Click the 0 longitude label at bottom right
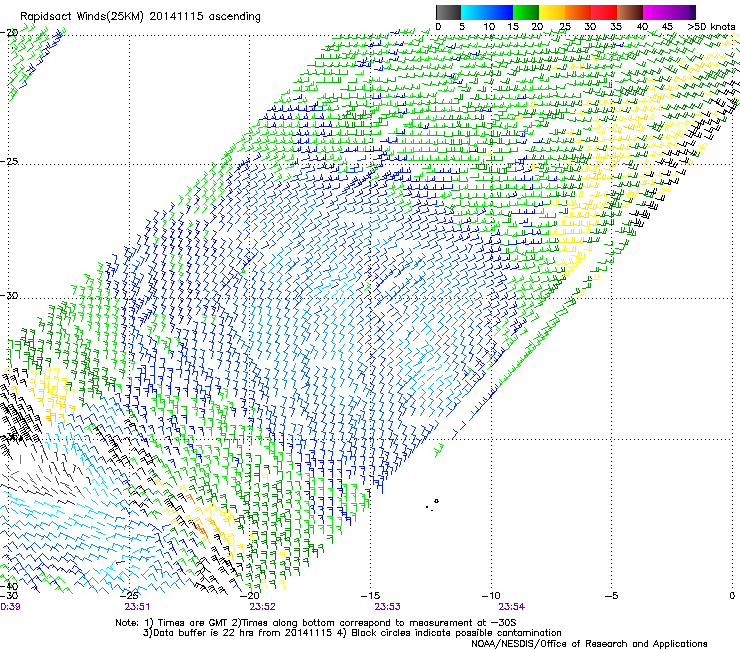This screenshot has height=650, width=740. (732, 596)
